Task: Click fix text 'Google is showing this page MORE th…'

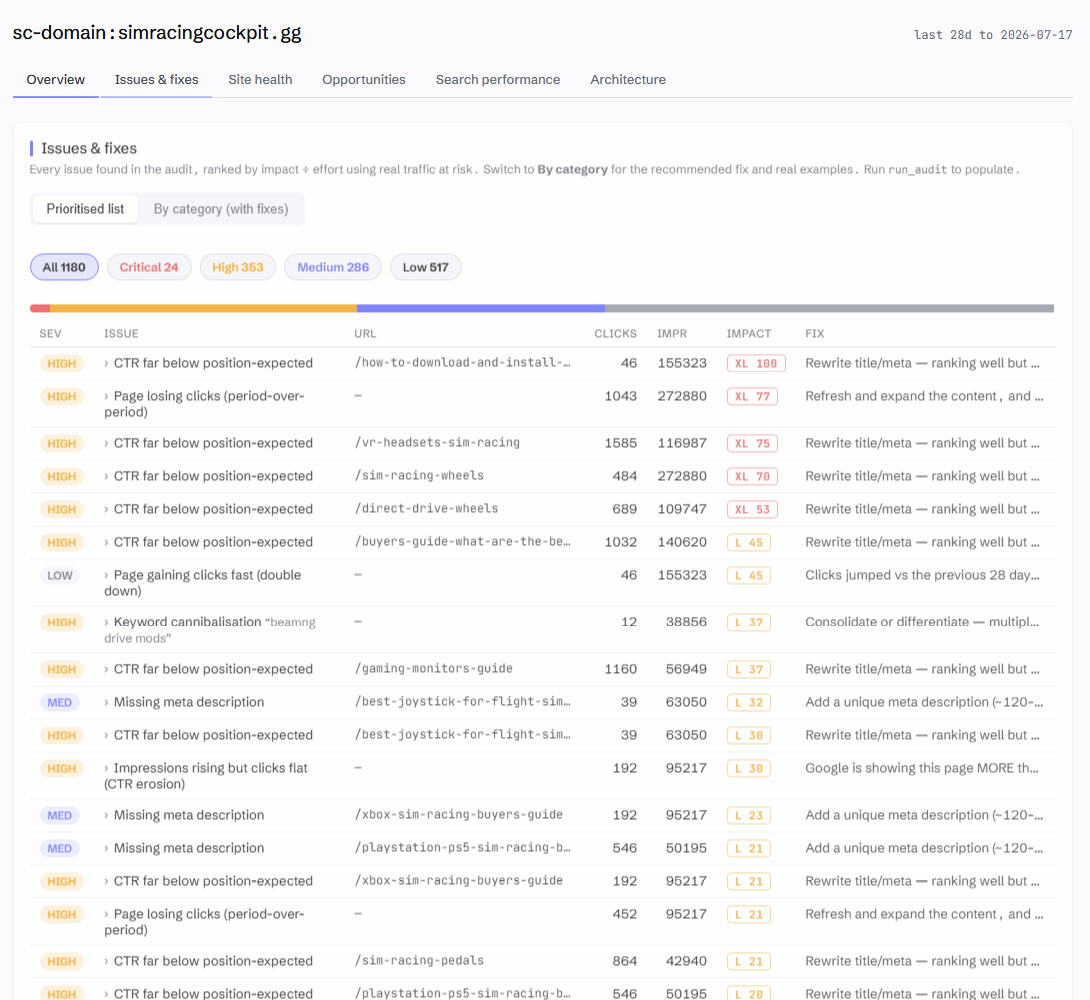Action: 922,768
